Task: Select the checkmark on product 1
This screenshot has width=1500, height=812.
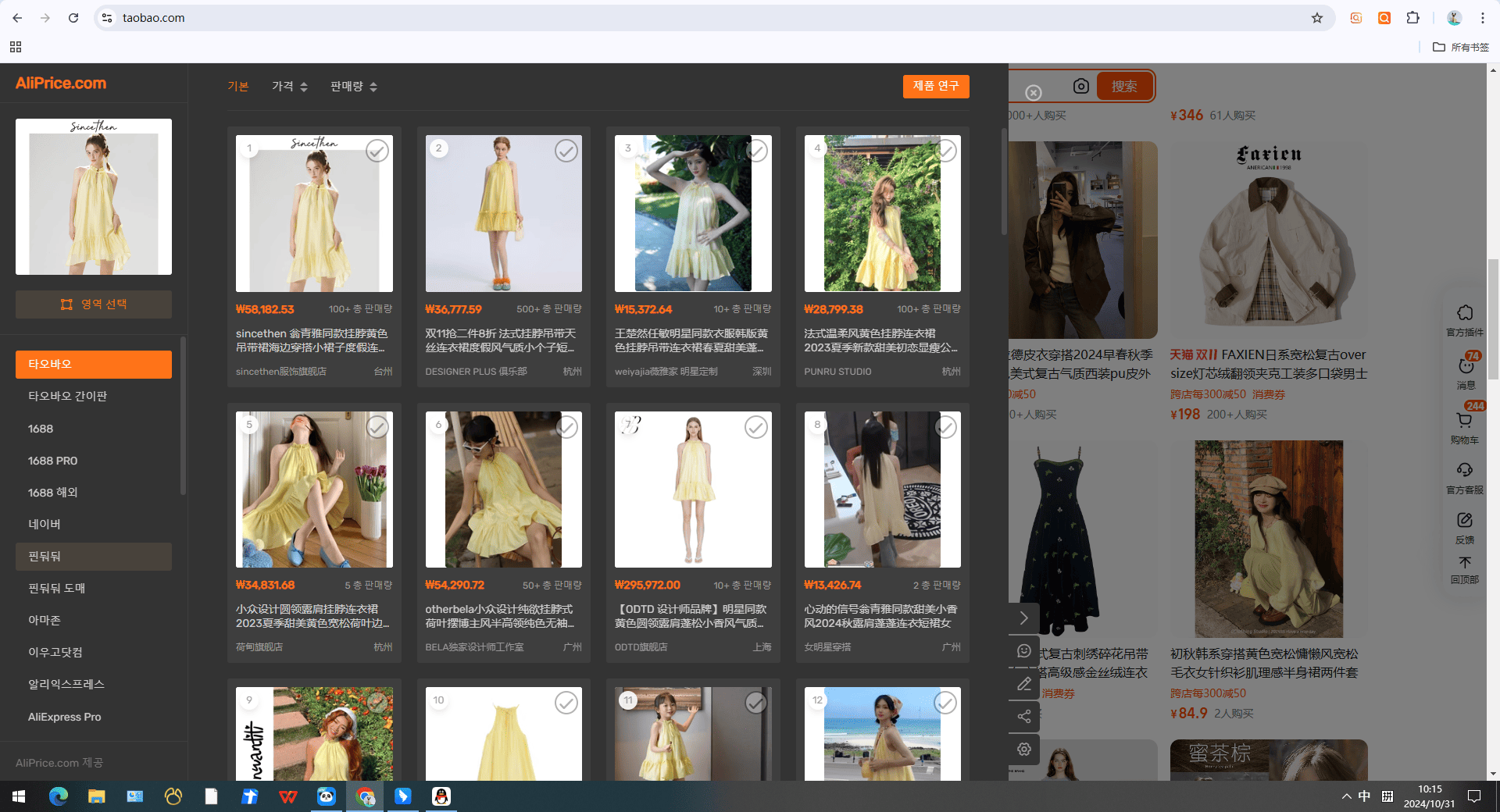Action: (377, 151)
